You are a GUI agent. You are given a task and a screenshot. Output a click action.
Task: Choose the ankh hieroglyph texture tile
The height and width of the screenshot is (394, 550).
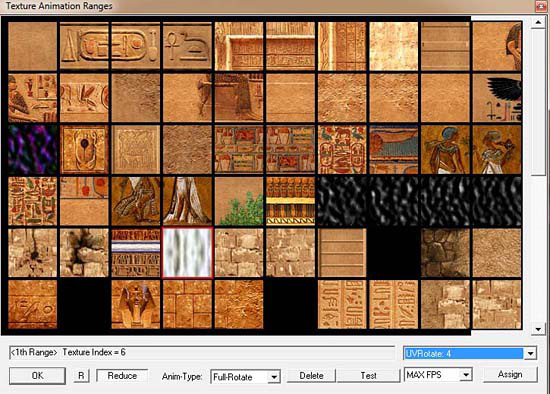click(x=187, y=46)
